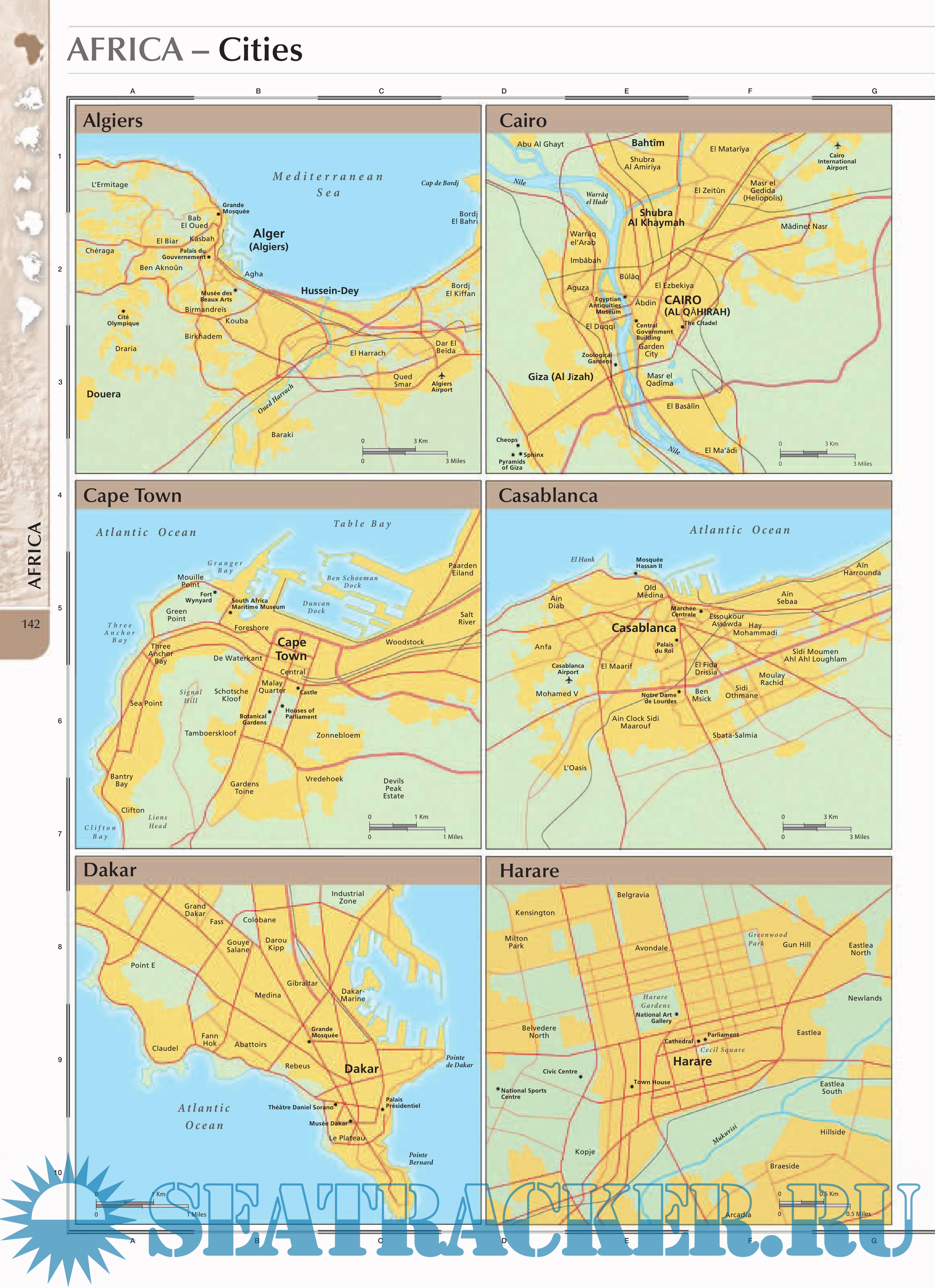Click the North America continent silhouette
This screenshot has width=935, height=1288.
30,266
